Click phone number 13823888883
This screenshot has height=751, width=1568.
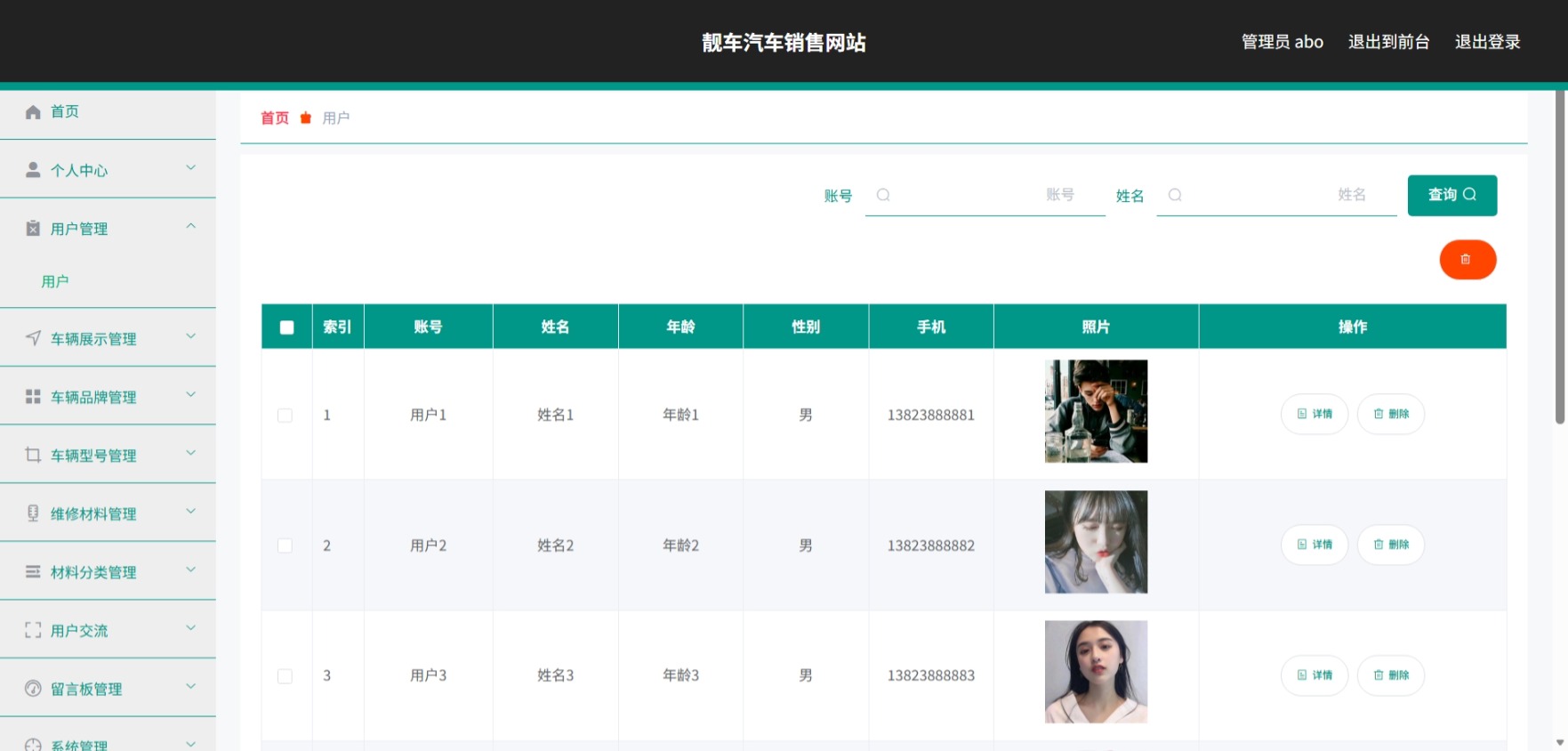[x=931, y=675]
